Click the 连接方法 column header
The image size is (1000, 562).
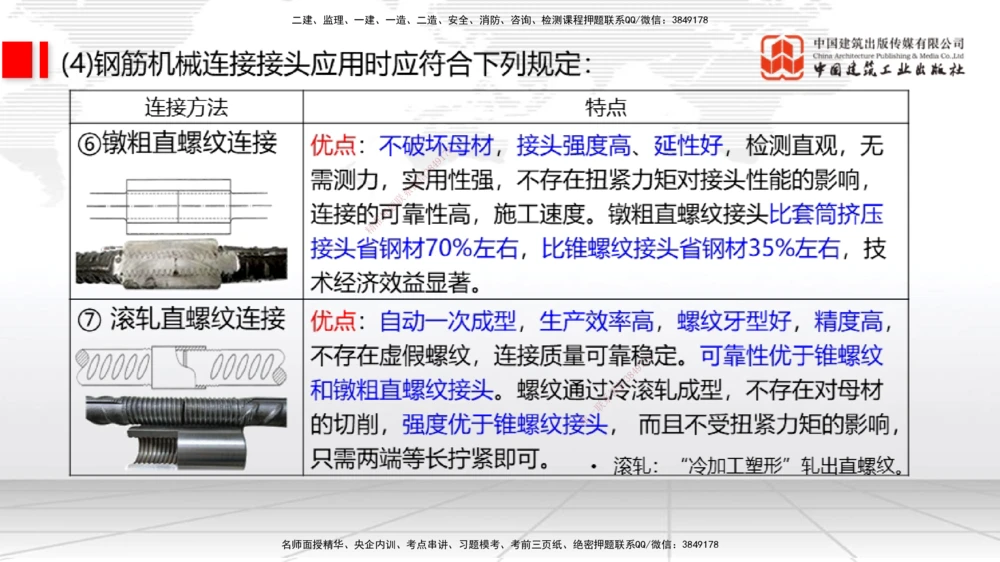(x=187, y=107)
